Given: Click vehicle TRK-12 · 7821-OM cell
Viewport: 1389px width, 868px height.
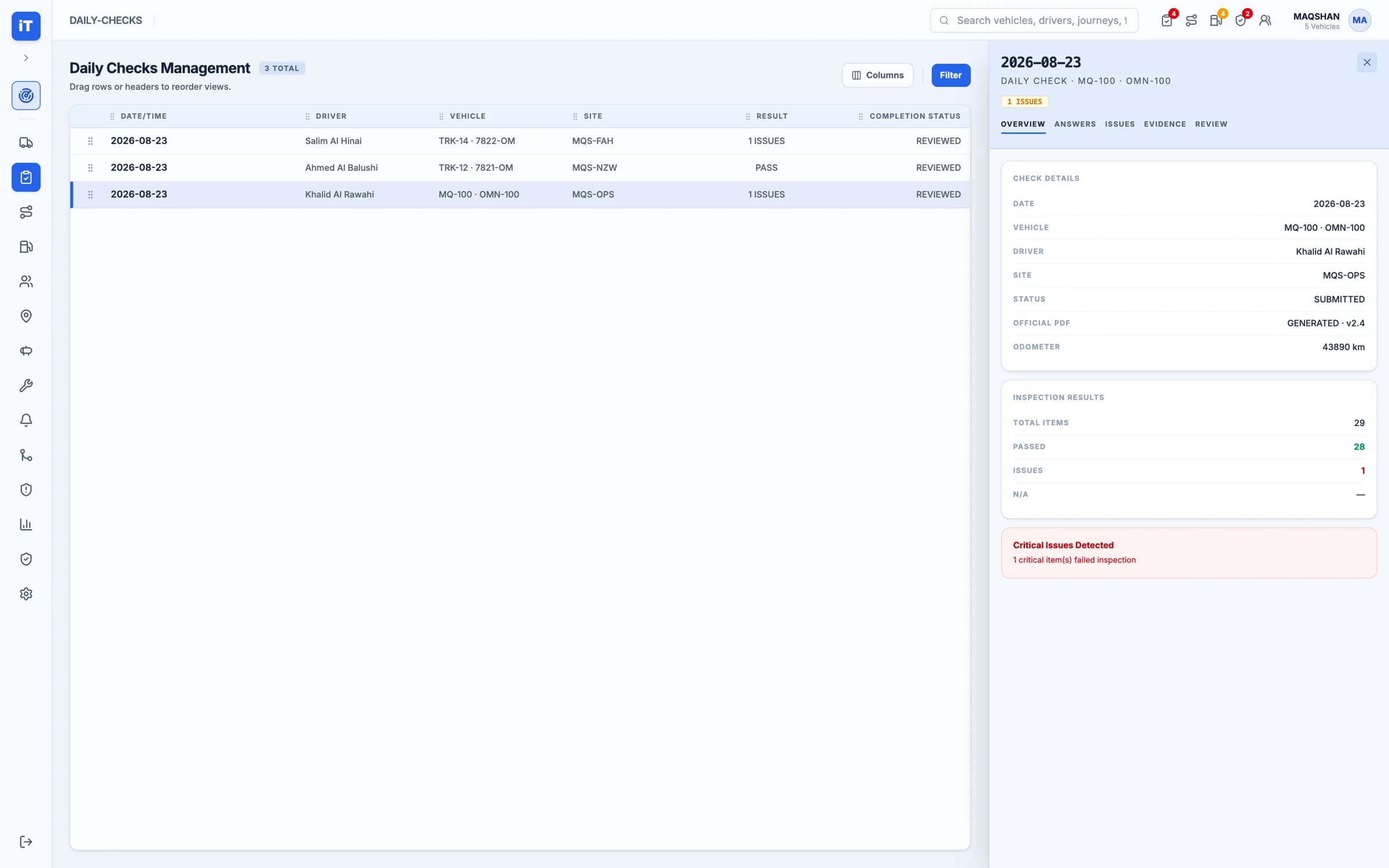Looking at the screenshot, I should pos(476,168).
